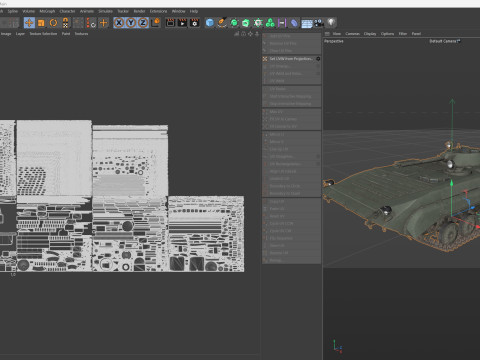Select the Scale tool

(41, 23)
